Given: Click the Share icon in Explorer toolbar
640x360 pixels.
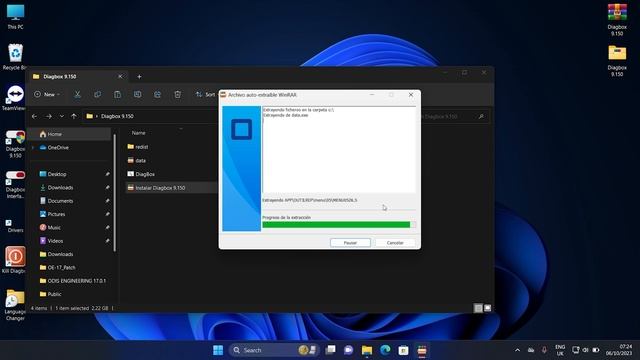Looking at the screenshot, I should click(x=158, y=95).
